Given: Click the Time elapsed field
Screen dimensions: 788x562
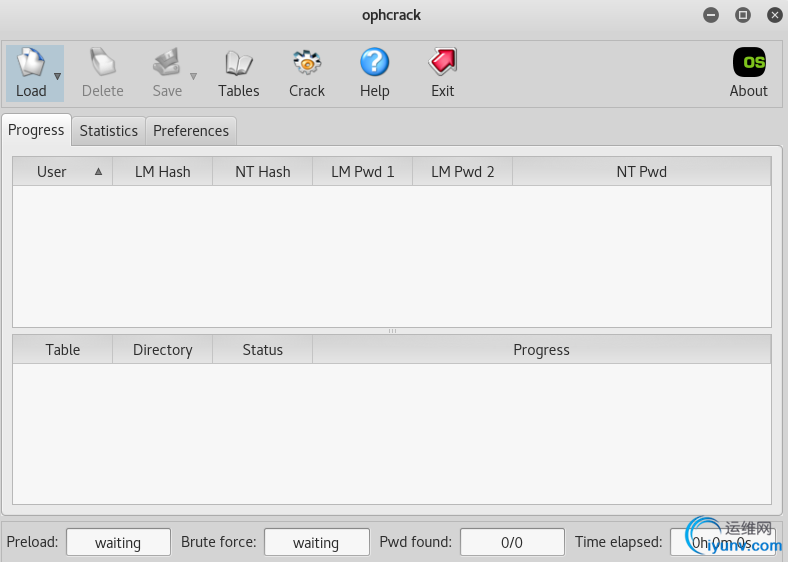Looking at the screenshot, I should point(723,542).
